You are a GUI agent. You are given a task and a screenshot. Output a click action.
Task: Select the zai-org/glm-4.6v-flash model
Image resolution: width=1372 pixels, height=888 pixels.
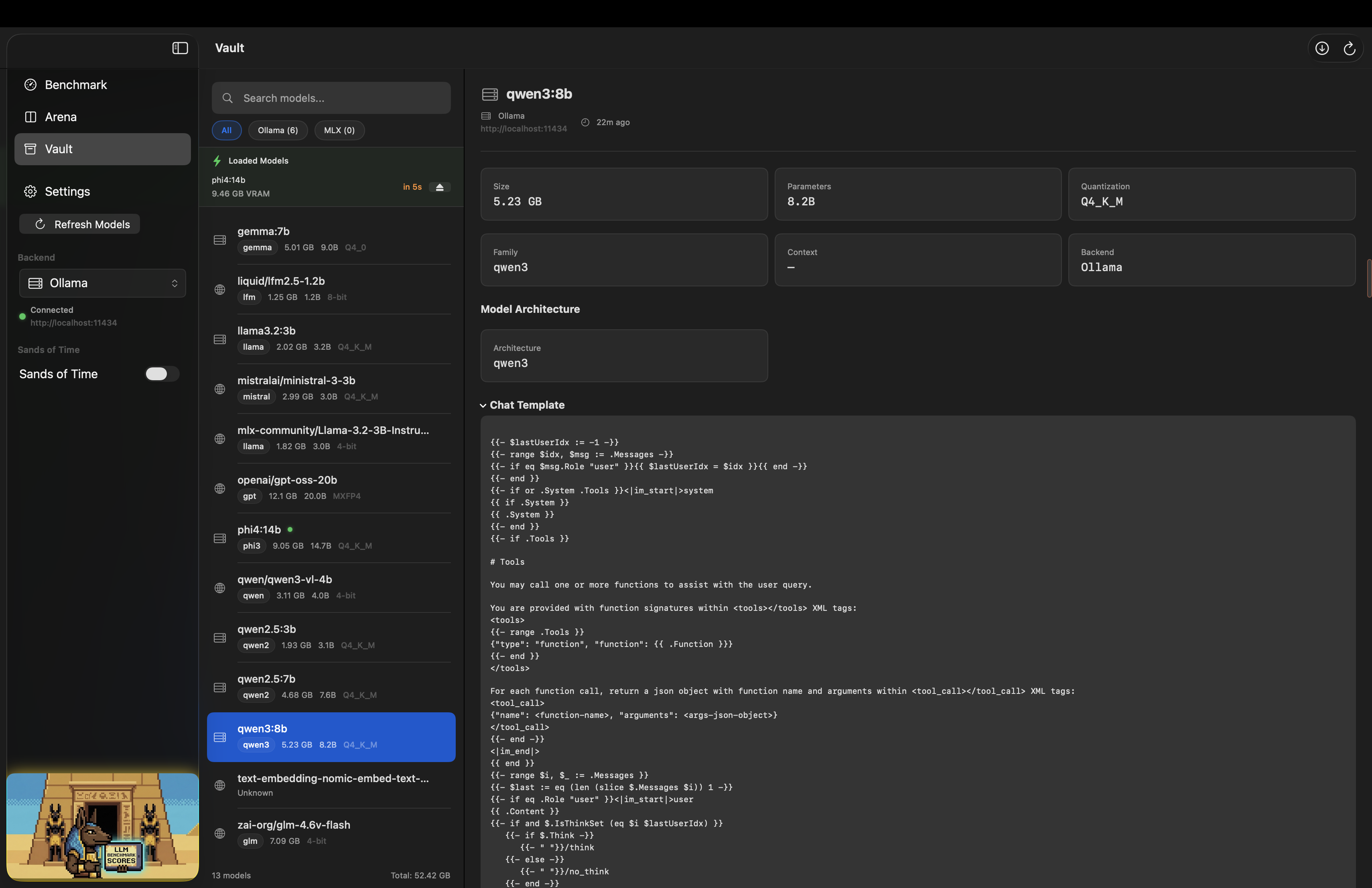point(331,833)
